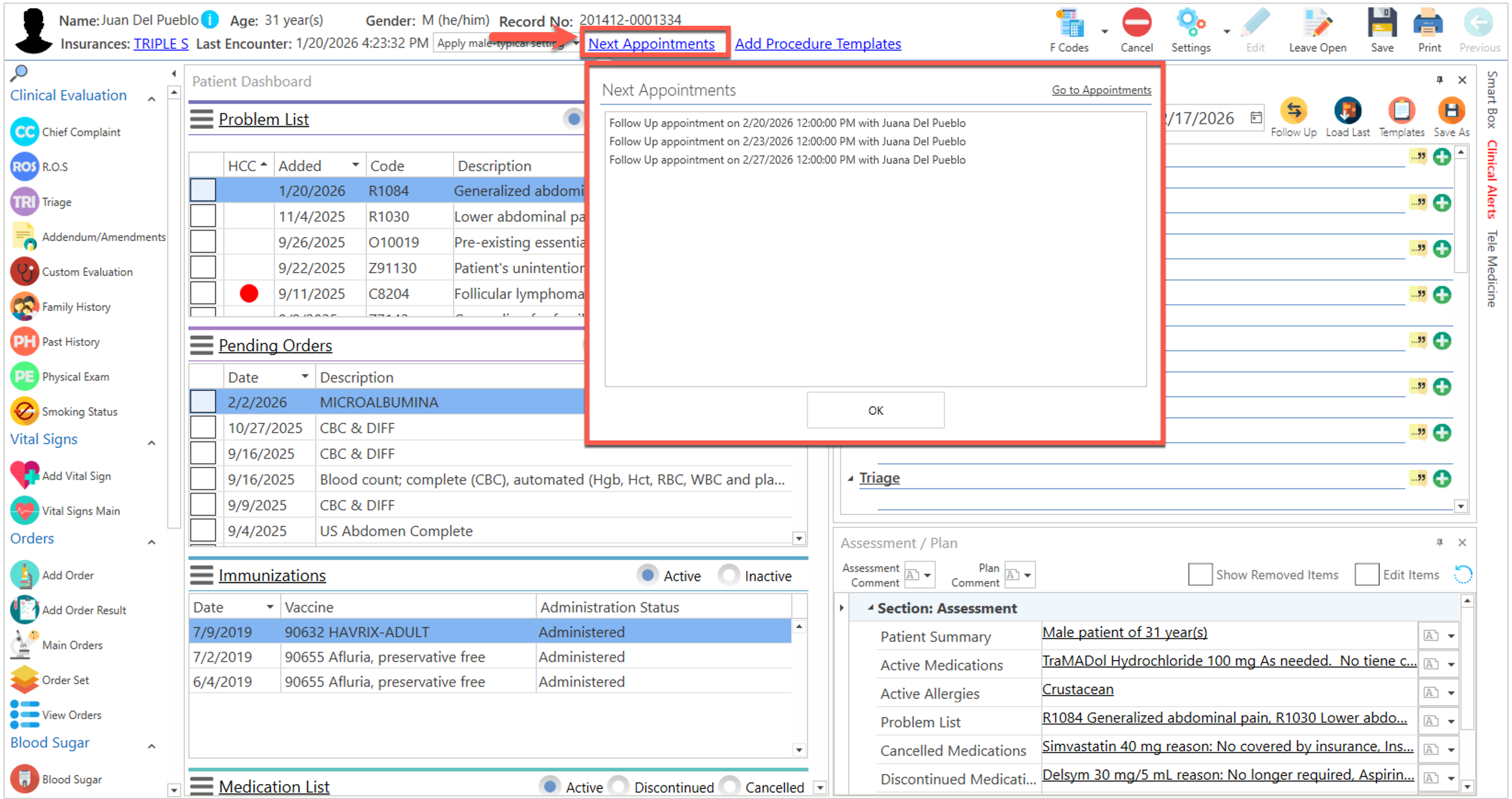This screenshot has height=799, width=1512.
Task: Click OK in the Next Appointments popup
Action: point(875,411)
